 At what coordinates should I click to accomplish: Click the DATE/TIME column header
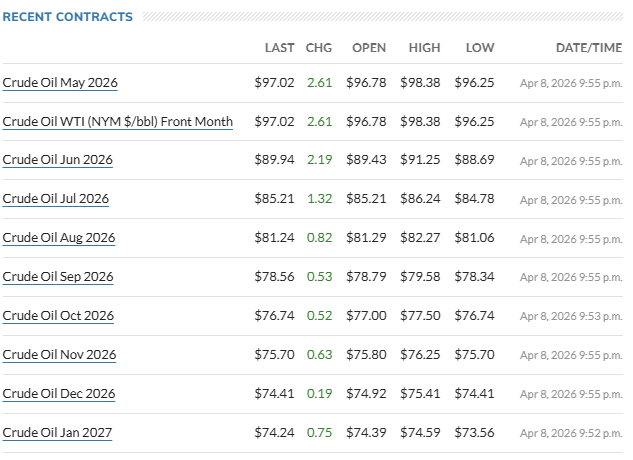click(589, 48)
